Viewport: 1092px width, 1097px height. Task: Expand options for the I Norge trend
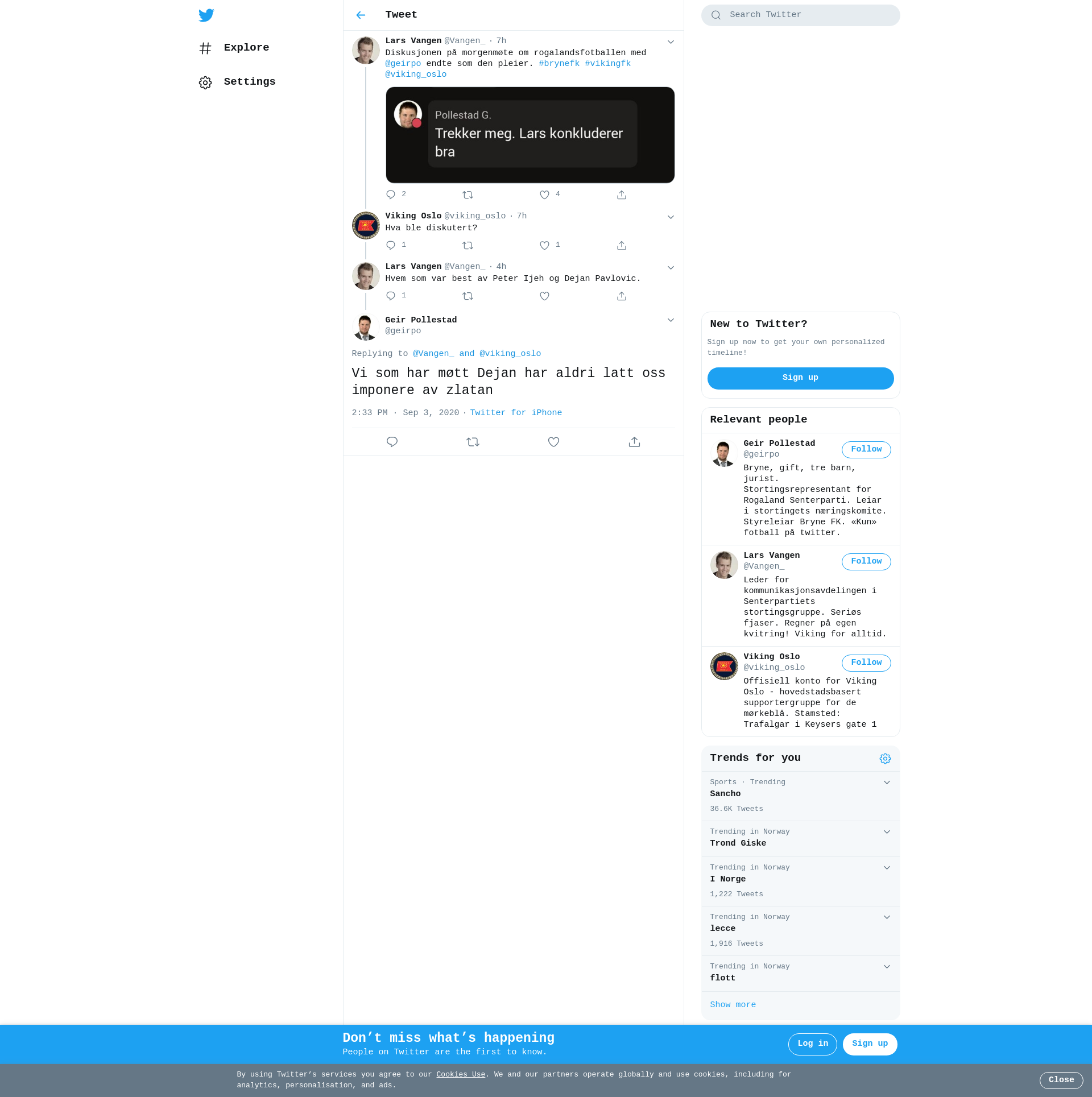click(887, 868)
